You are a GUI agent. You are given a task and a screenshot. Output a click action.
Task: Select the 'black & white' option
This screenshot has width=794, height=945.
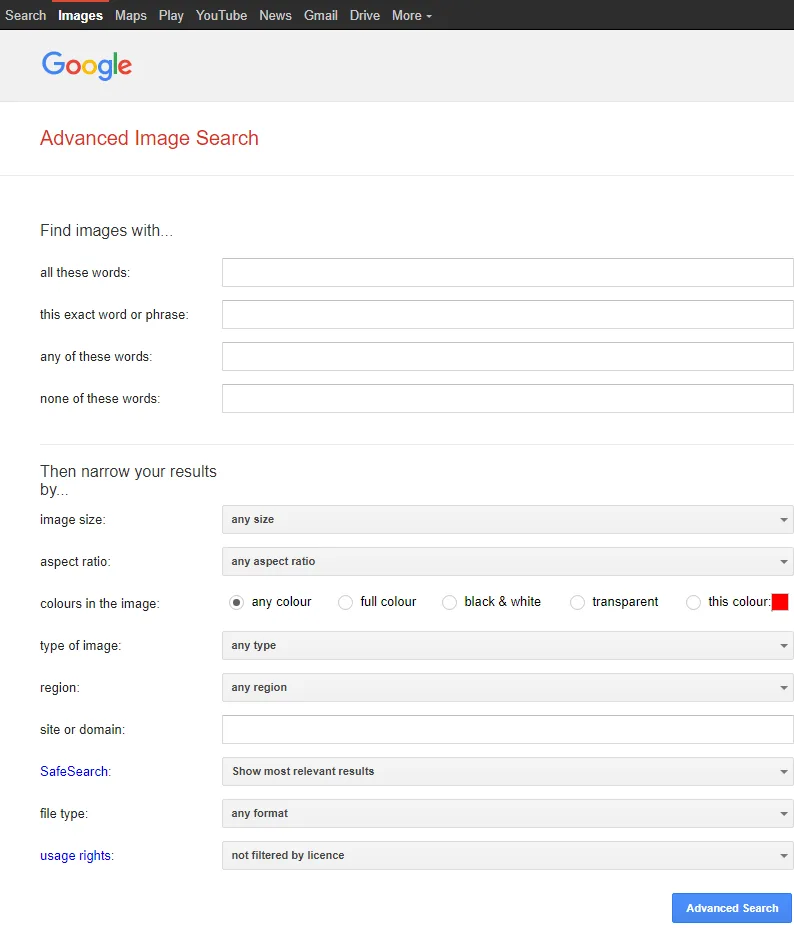[x=448, y=602]
